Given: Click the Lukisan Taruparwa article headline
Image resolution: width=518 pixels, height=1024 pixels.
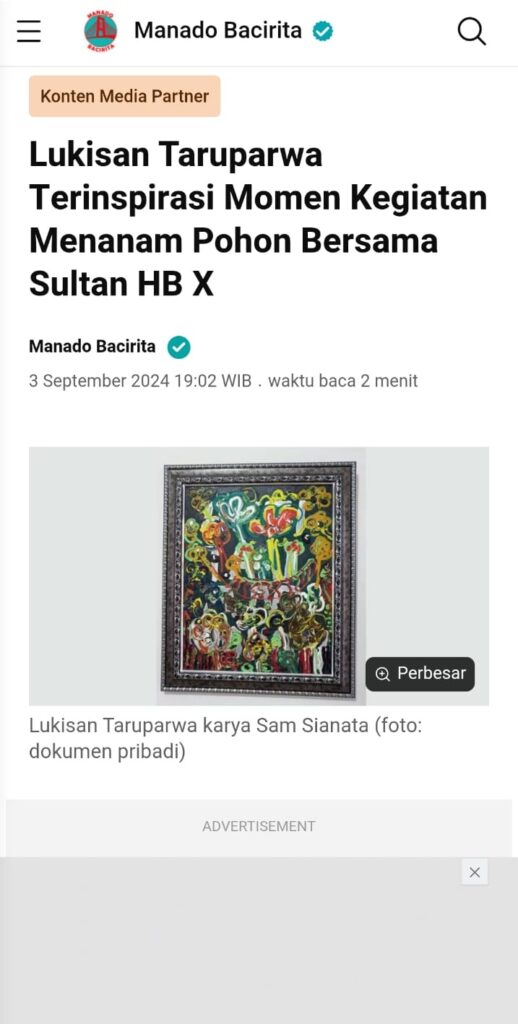Looking at the screenshot, I should pos(258,219).
